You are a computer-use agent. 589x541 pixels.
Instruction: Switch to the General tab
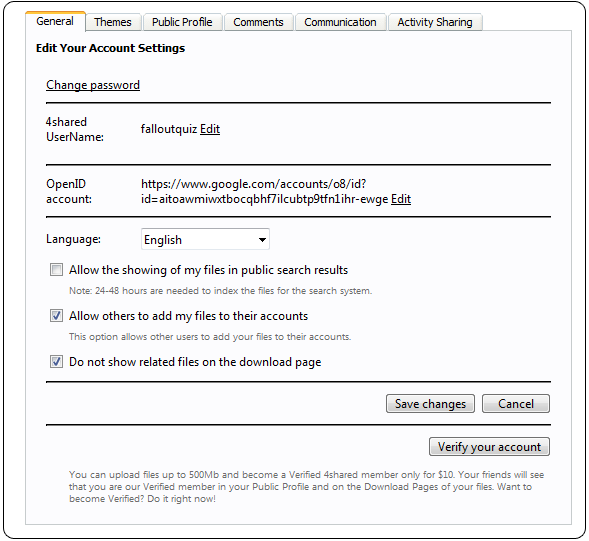(x=55, y=21)
